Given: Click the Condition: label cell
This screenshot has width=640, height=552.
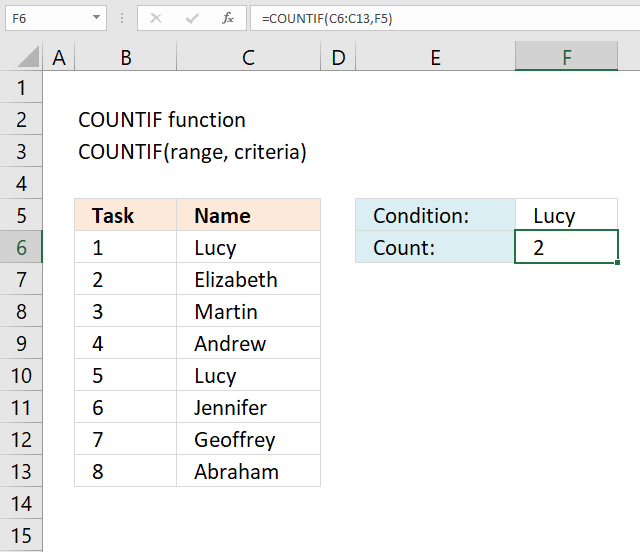Looking at the screenshot, I should coord(435,215).
